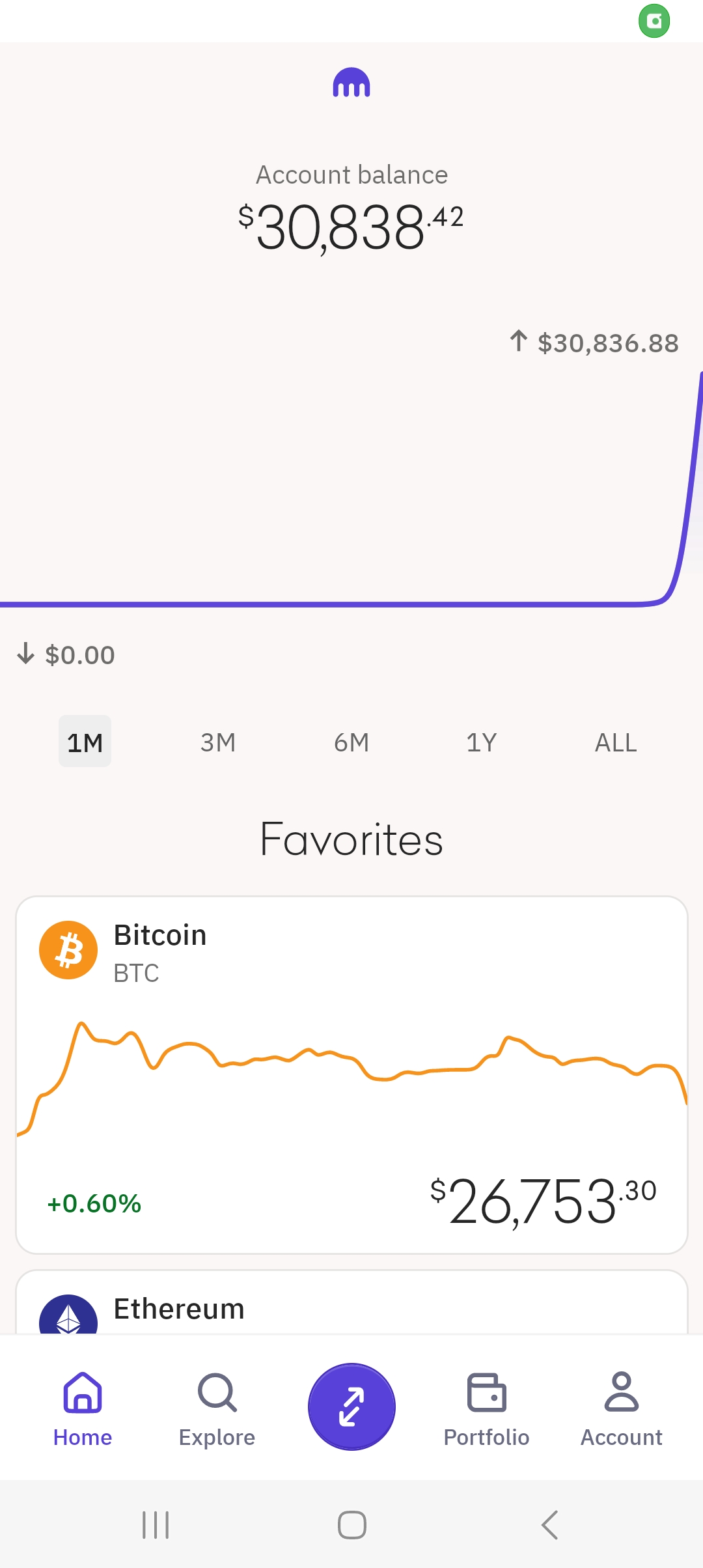Screen dimensions: 703x1568
Task: Tap the green screen-recording status icon
Action: tap(654, 21)
